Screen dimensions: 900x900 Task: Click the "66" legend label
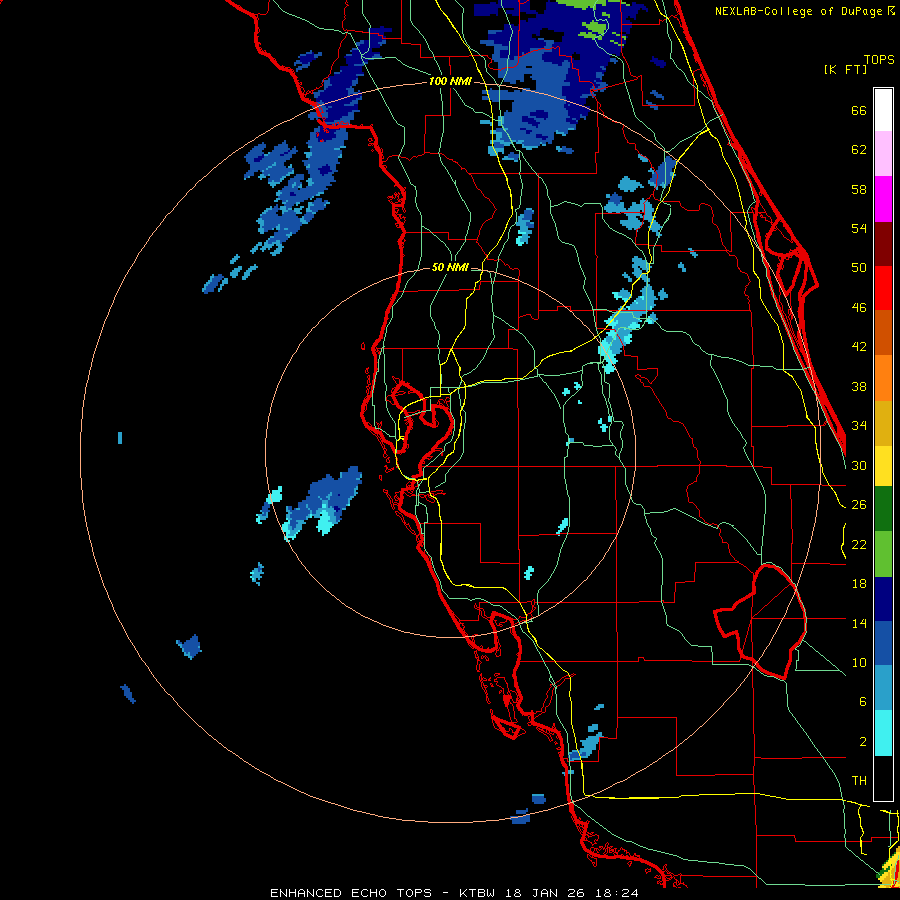pyautogui.click(x=859, y=111)
